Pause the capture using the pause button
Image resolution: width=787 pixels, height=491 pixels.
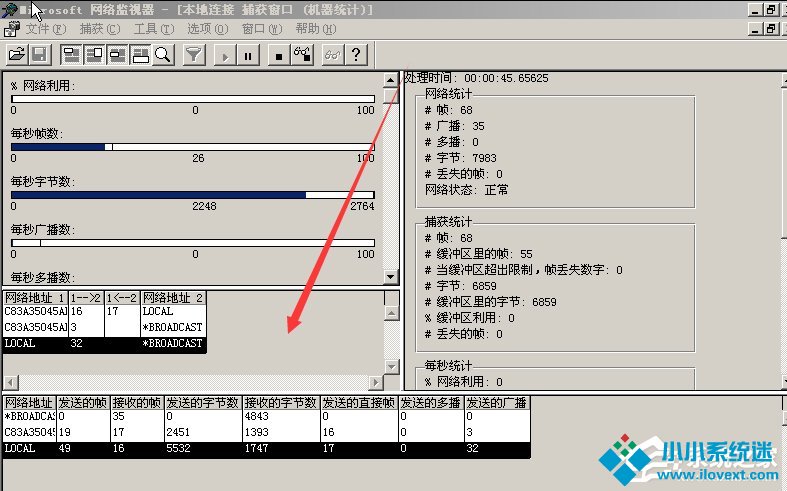(248, 54)
